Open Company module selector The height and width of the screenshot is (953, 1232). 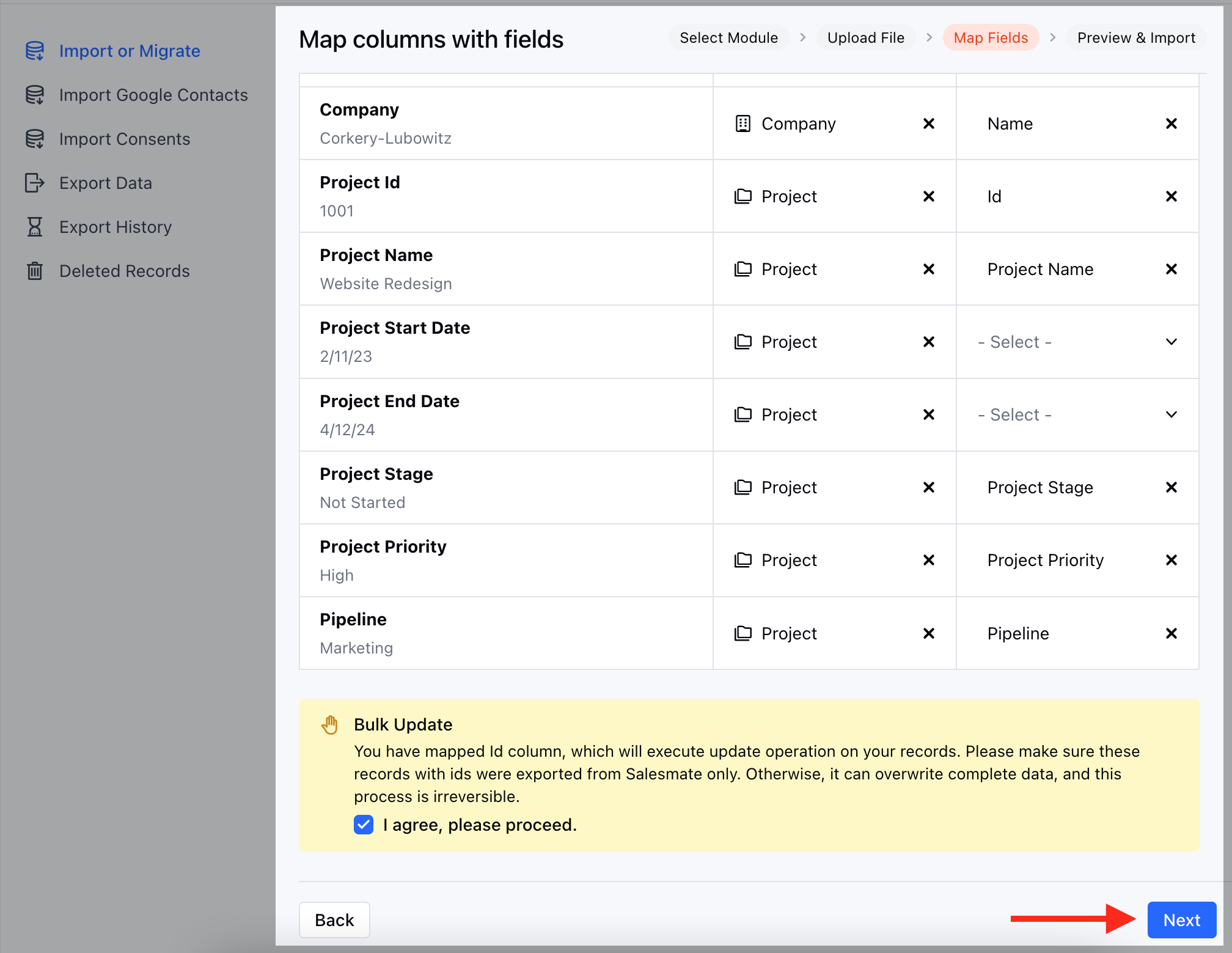pyautogui.click(x=834, y=124)
